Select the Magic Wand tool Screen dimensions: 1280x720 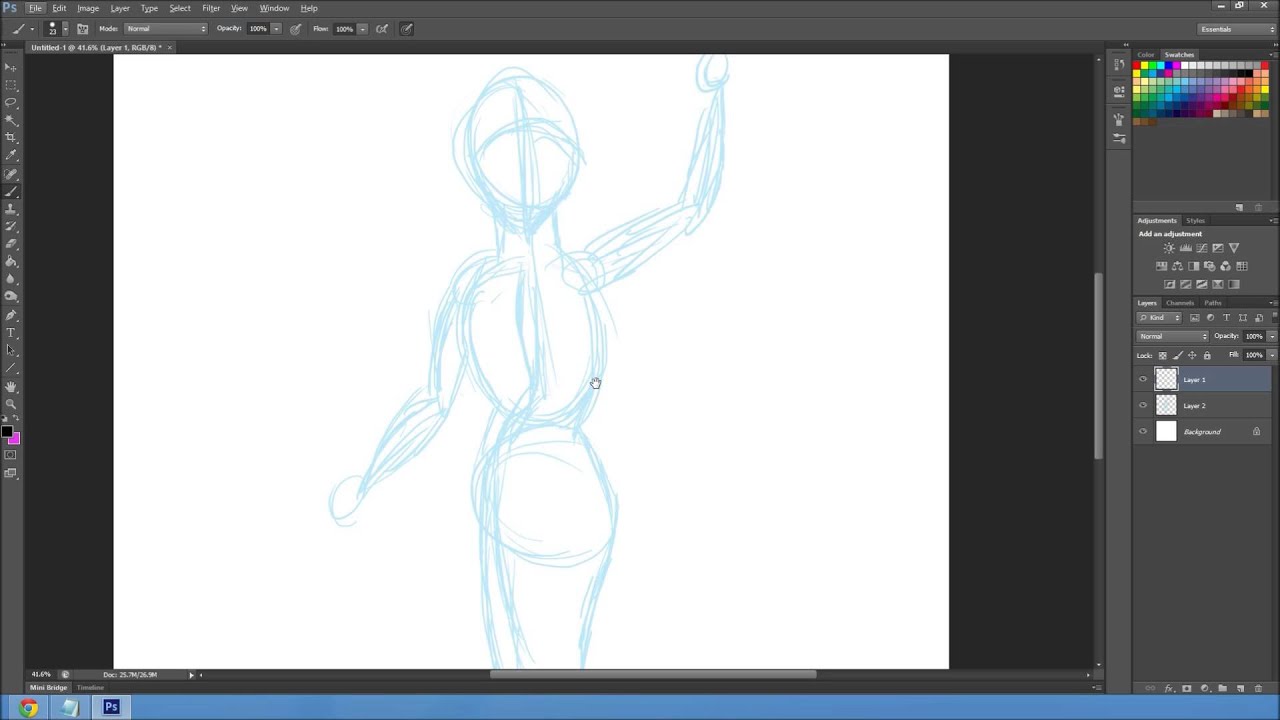[x=11, y=120]
